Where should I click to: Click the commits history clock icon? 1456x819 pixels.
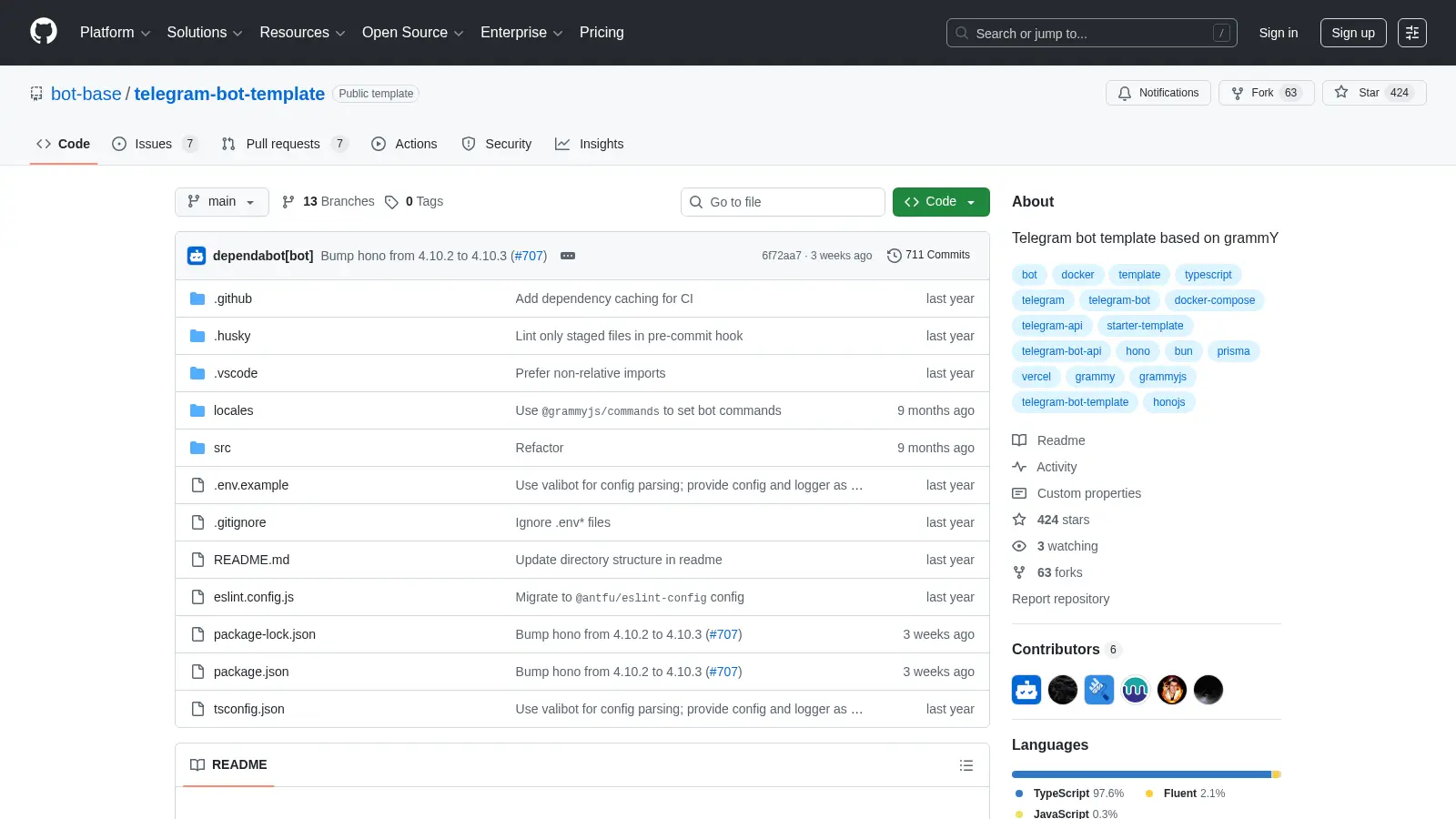click(894, 256)
